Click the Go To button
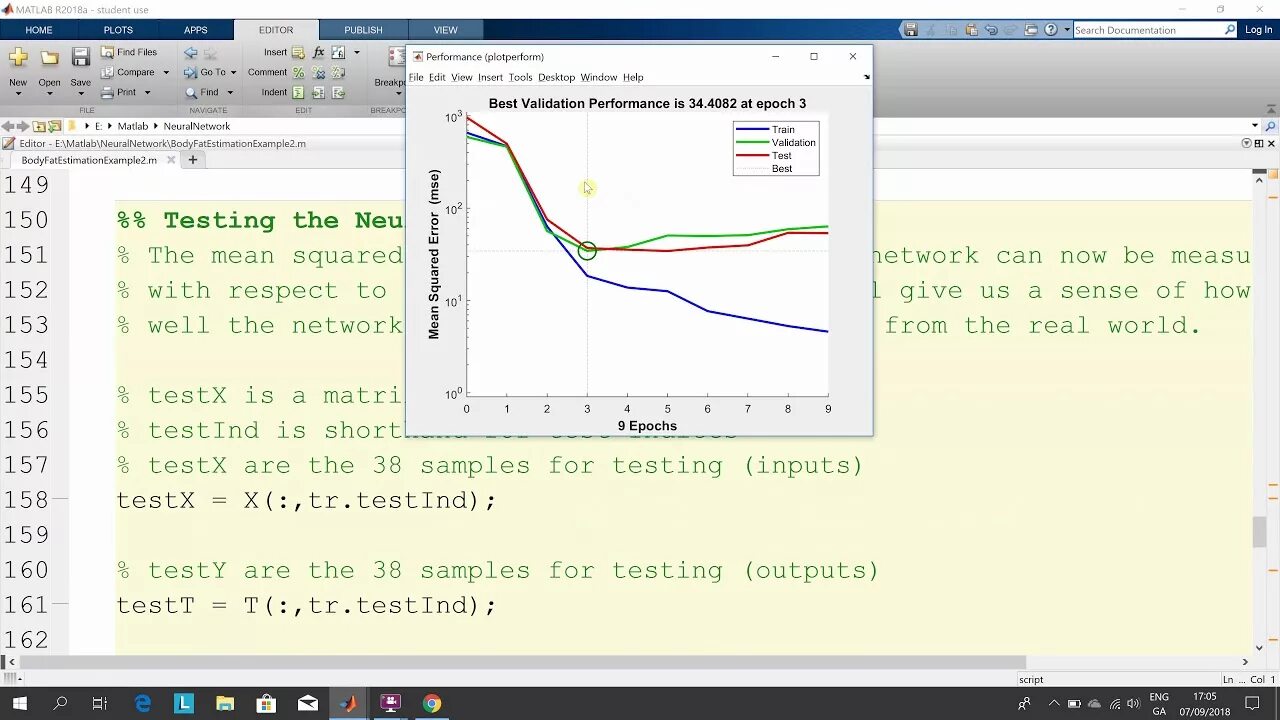Viewport: 1280px width, 720px height. (x=205, y=72)
